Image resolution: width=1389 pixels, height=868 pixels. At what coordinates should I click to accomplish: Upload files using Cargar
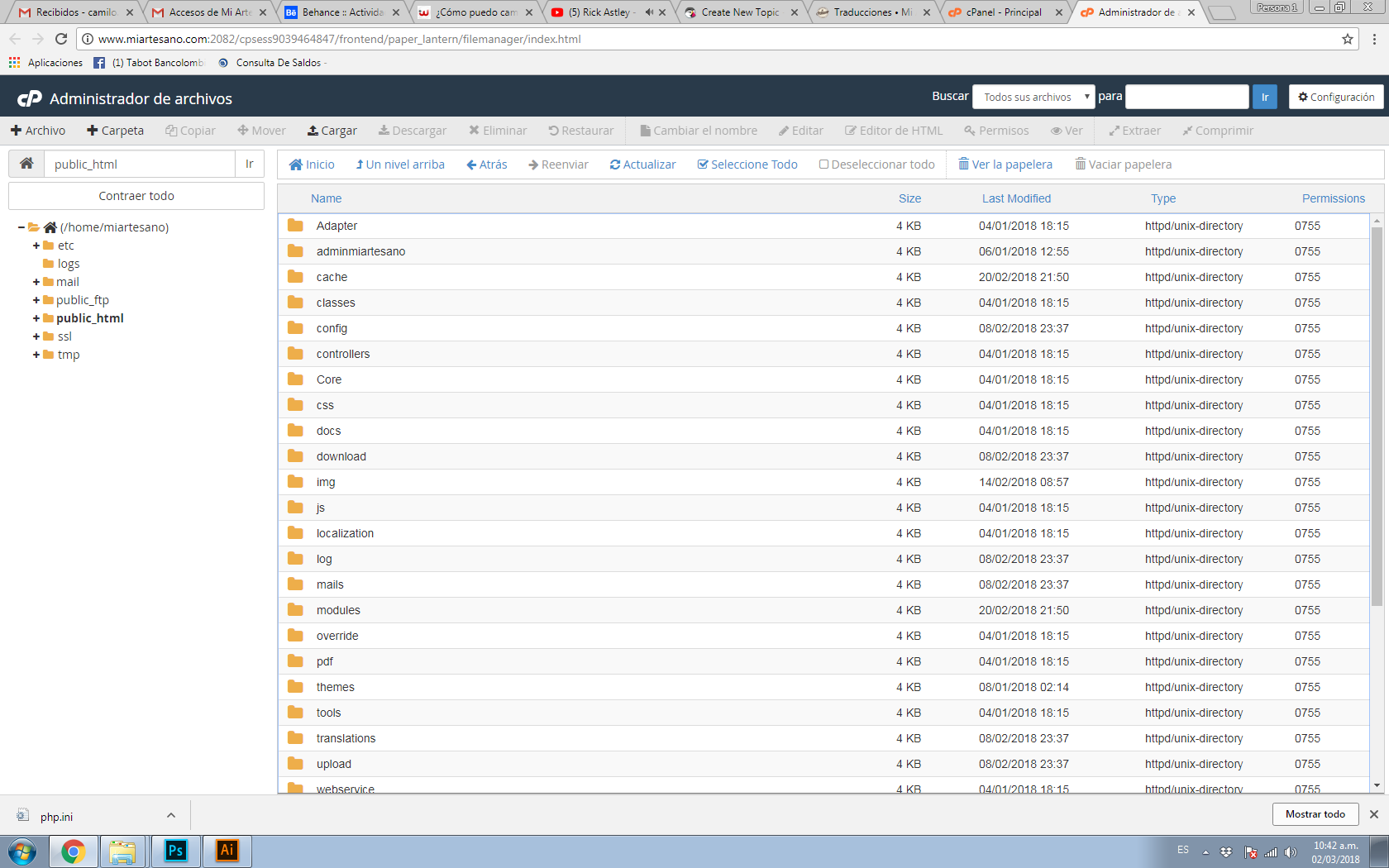pos(332,131)
